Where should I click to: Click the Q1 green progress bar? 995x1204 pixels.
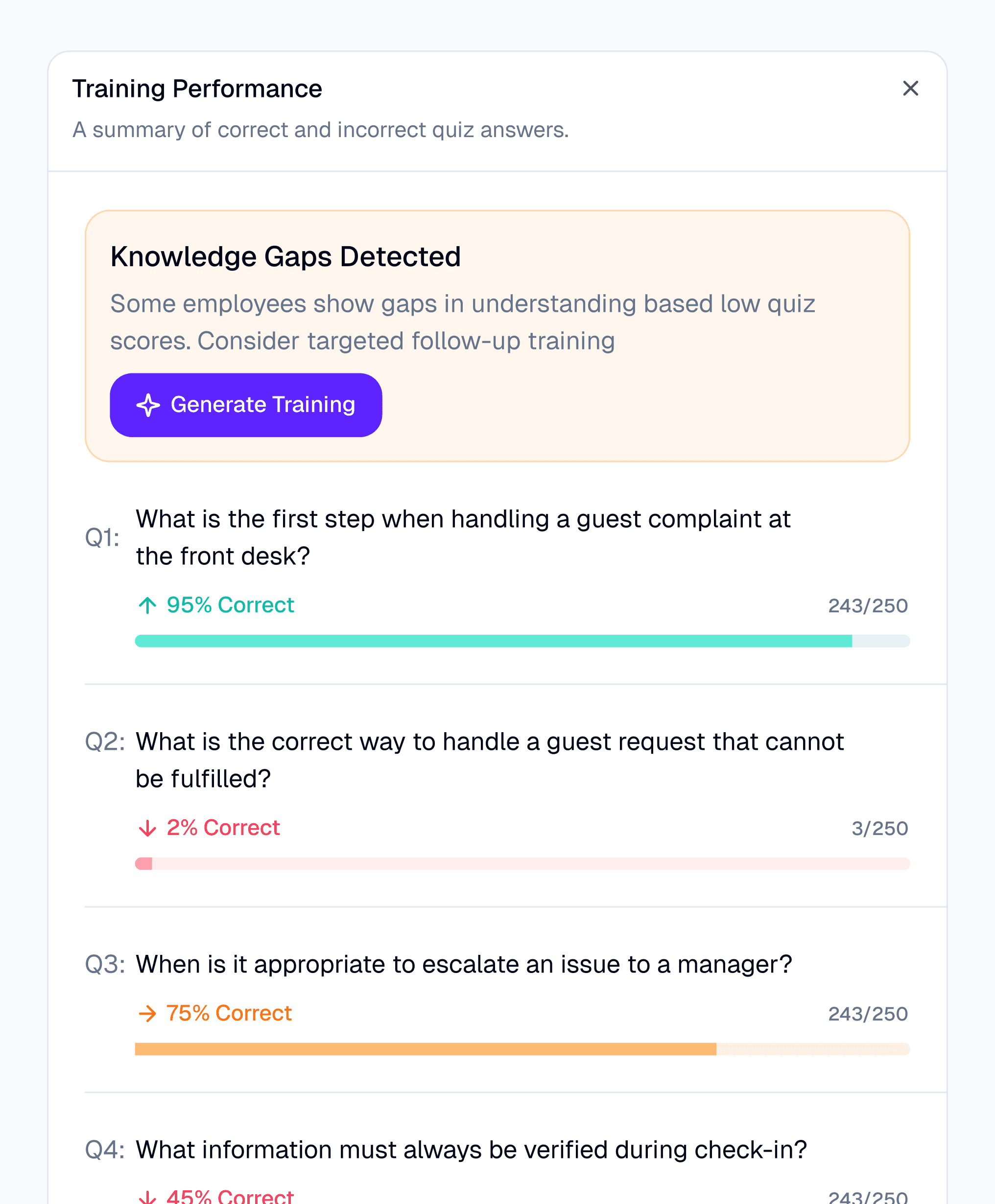[x=522, y=641]
